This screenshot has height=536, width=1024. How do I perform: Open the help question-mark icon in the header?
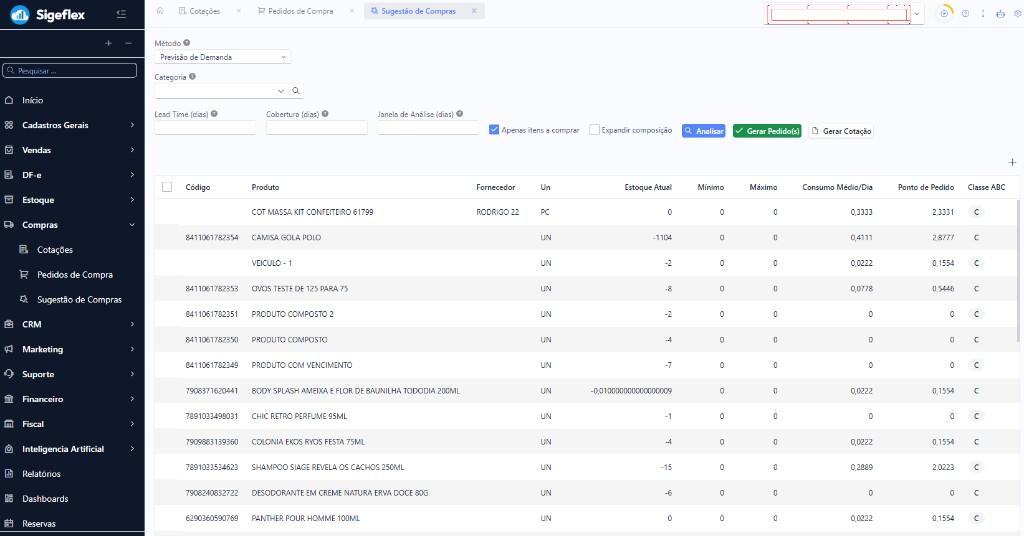(965, 14)
